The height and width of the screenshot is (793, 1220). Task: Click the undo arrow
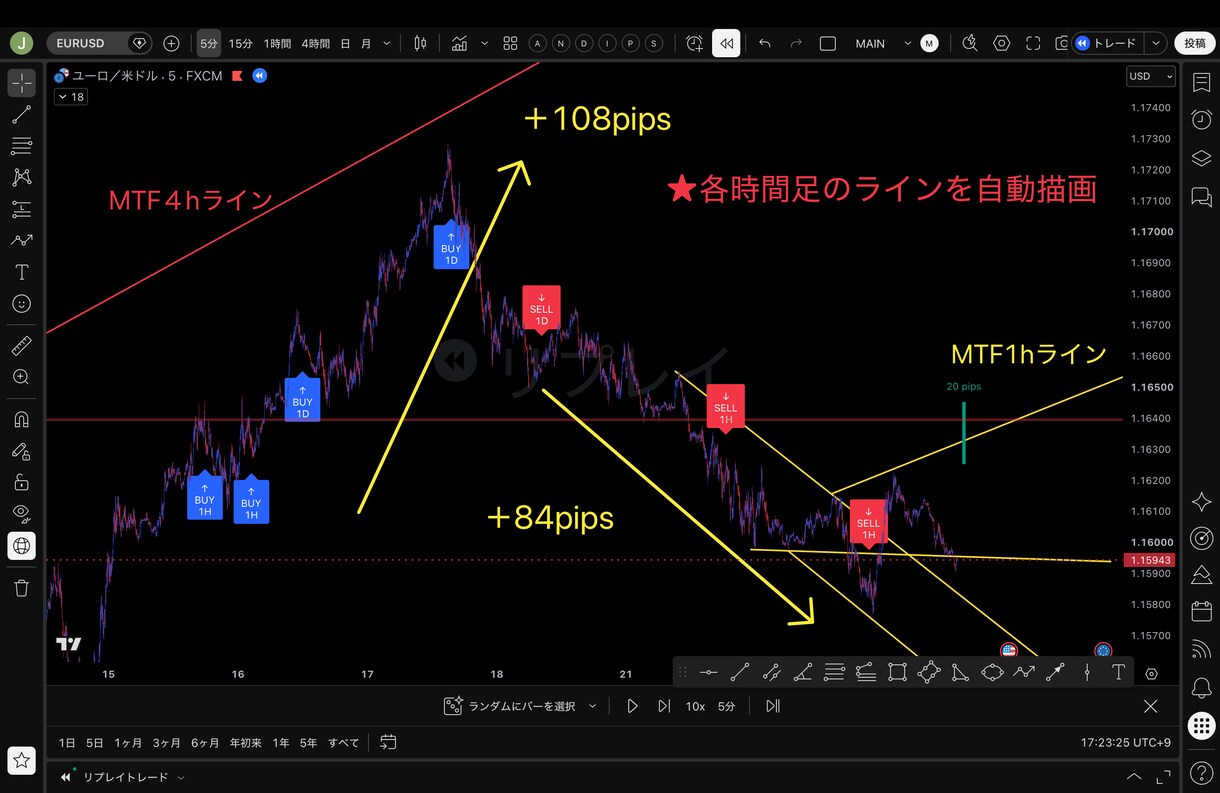point(765,43)
